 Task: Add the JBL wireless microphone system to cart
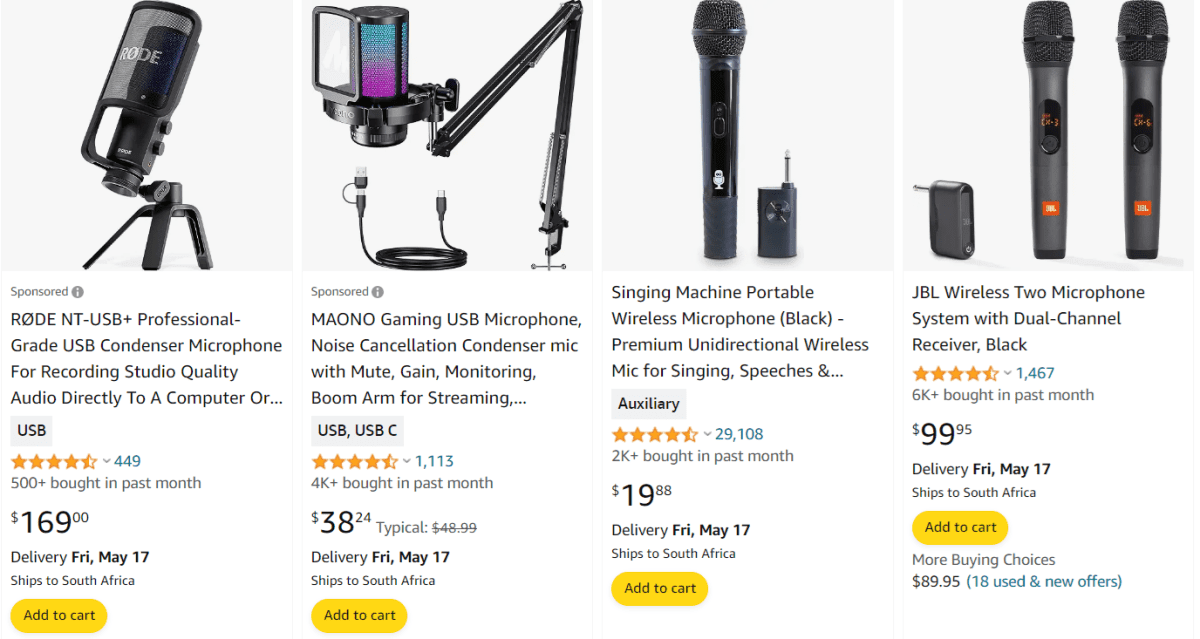(x=959, y=527)
